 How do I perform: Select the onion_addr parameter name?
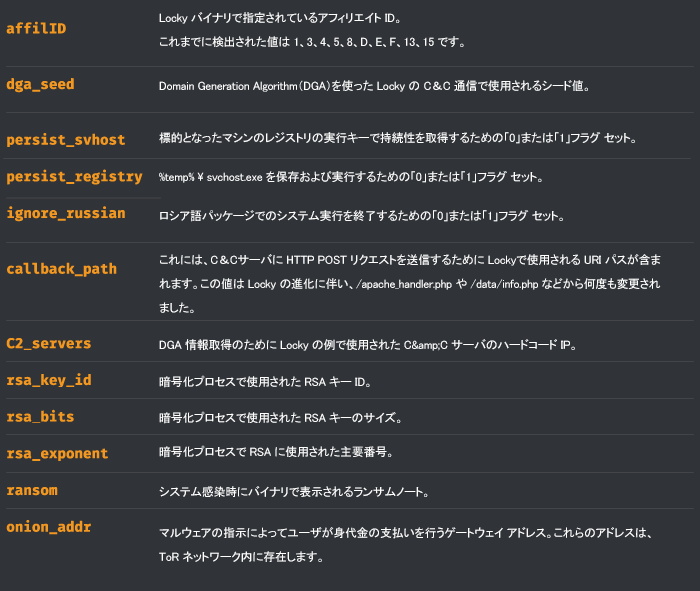pos(49,527)
